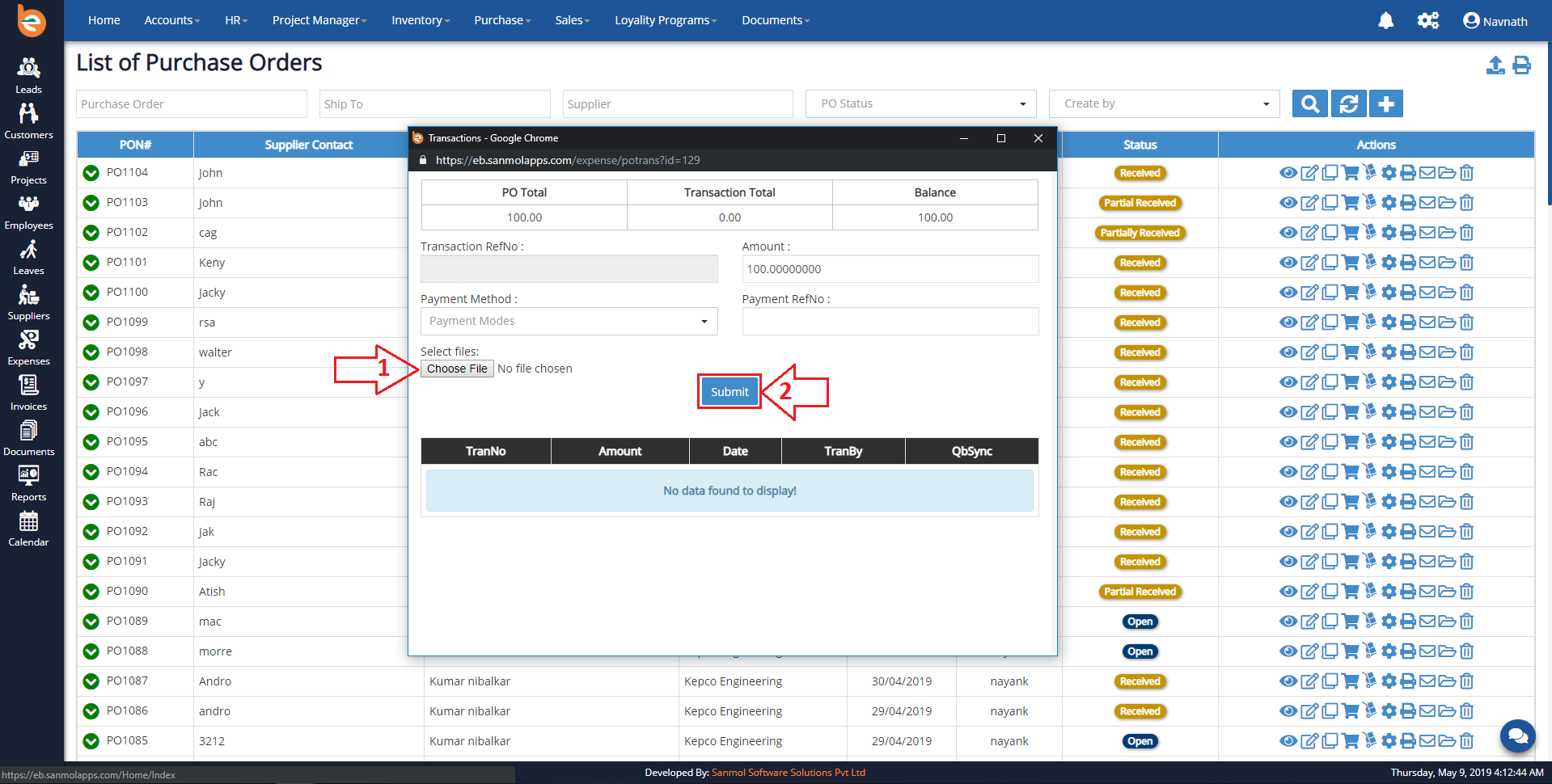Open the Customers sidebar section
This screenshot has height=784, width=1552.
pos(28,121)
